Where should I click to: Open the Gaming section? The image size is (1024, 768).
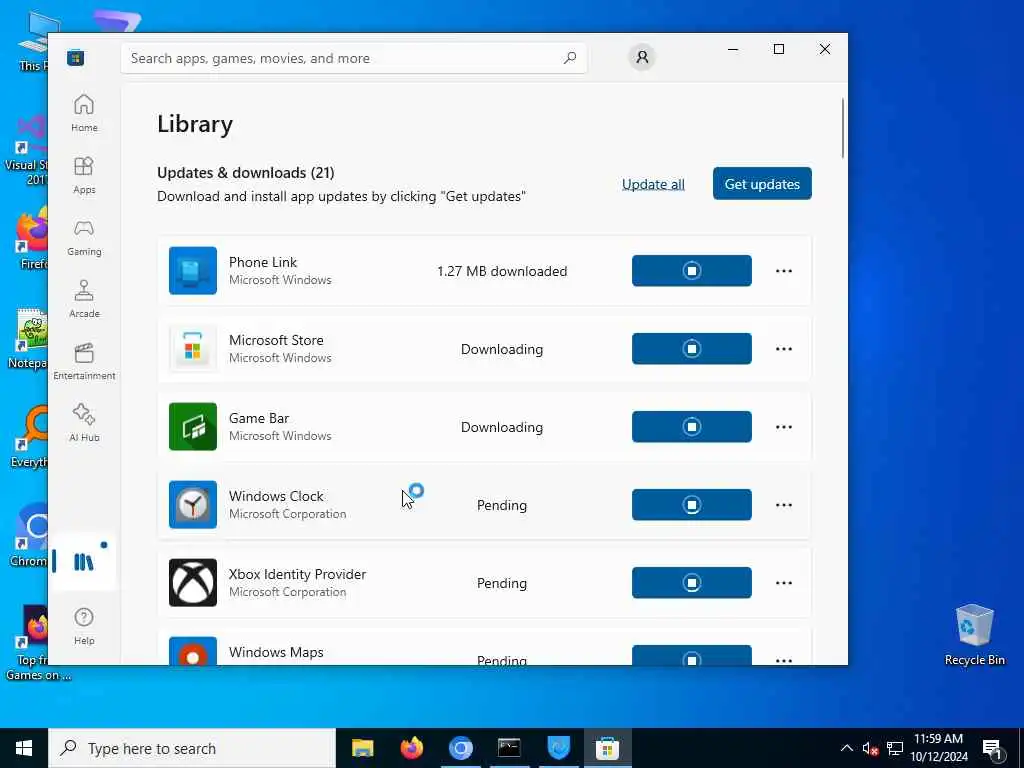(x=84, y=237)
